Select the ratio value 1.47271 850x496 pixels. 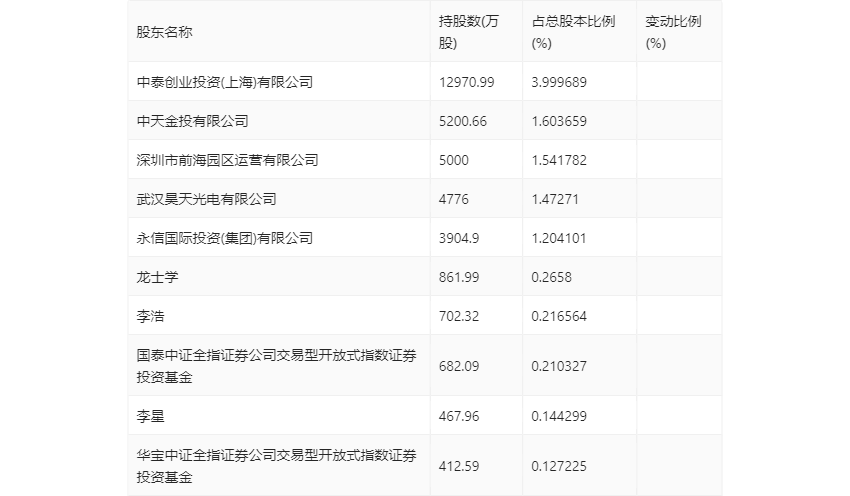pyautogui.click(x=555, y=199)
